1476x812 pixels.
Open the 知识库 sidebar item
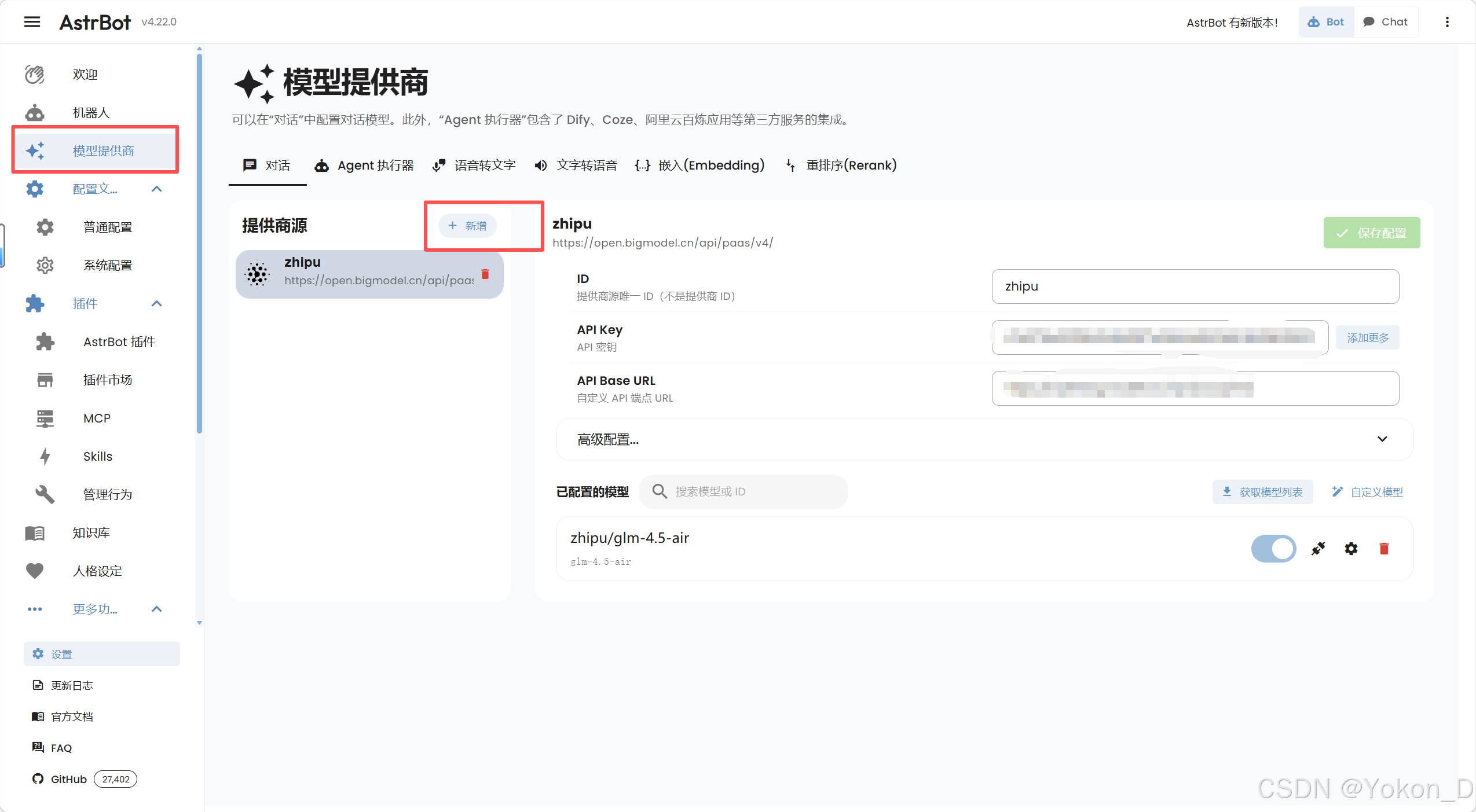[91, 532]
